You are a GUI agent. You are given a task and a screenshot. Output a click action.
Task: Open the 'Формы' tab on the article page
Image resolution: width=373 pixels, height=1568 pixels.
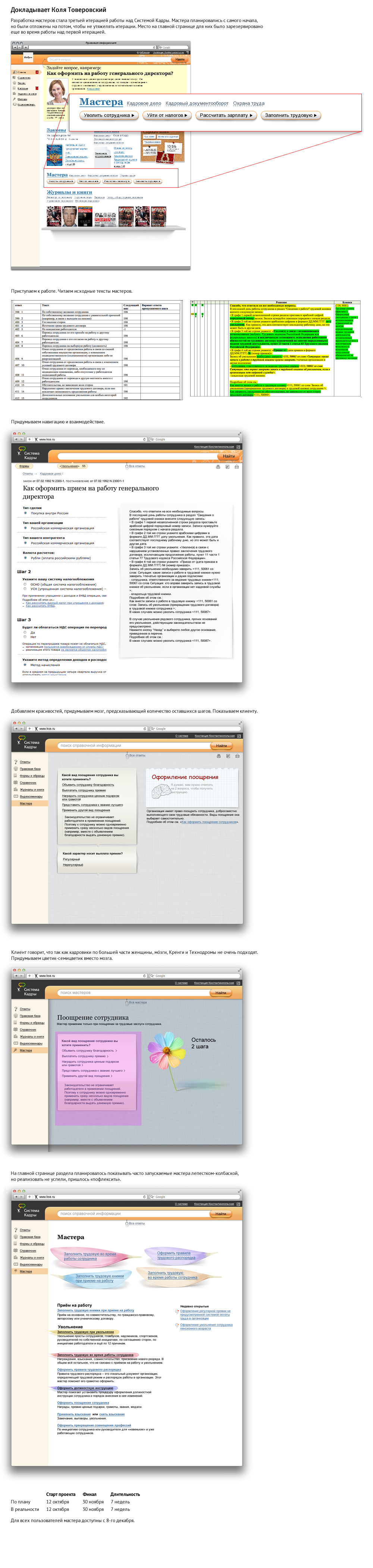pyautogui.click(x=24, y=466)
